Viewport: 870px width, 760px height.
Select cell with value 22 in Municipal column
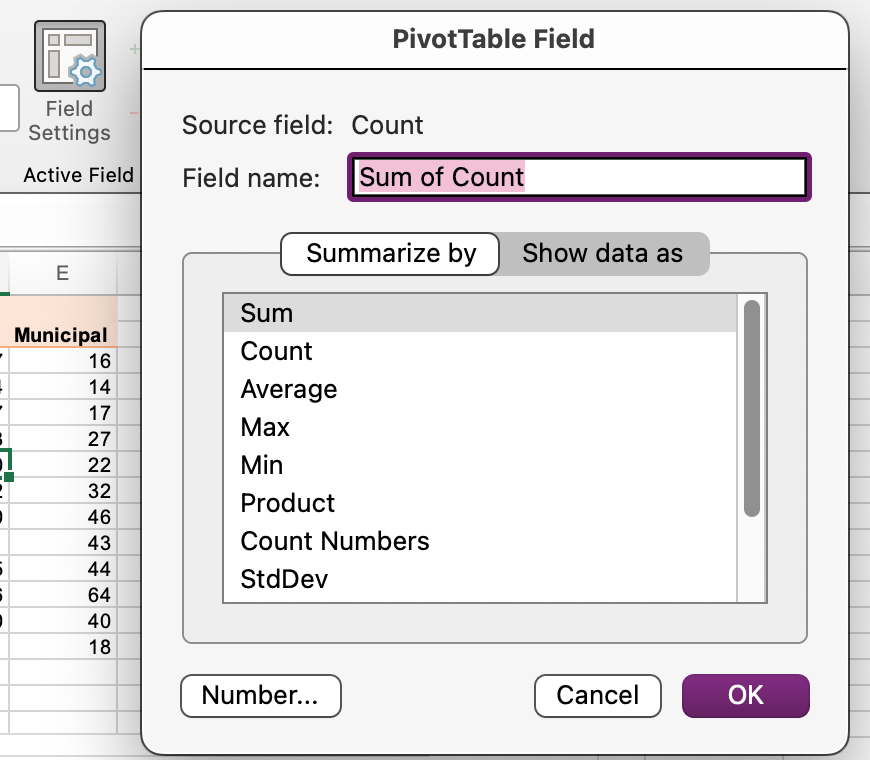(x=63, y=465)
